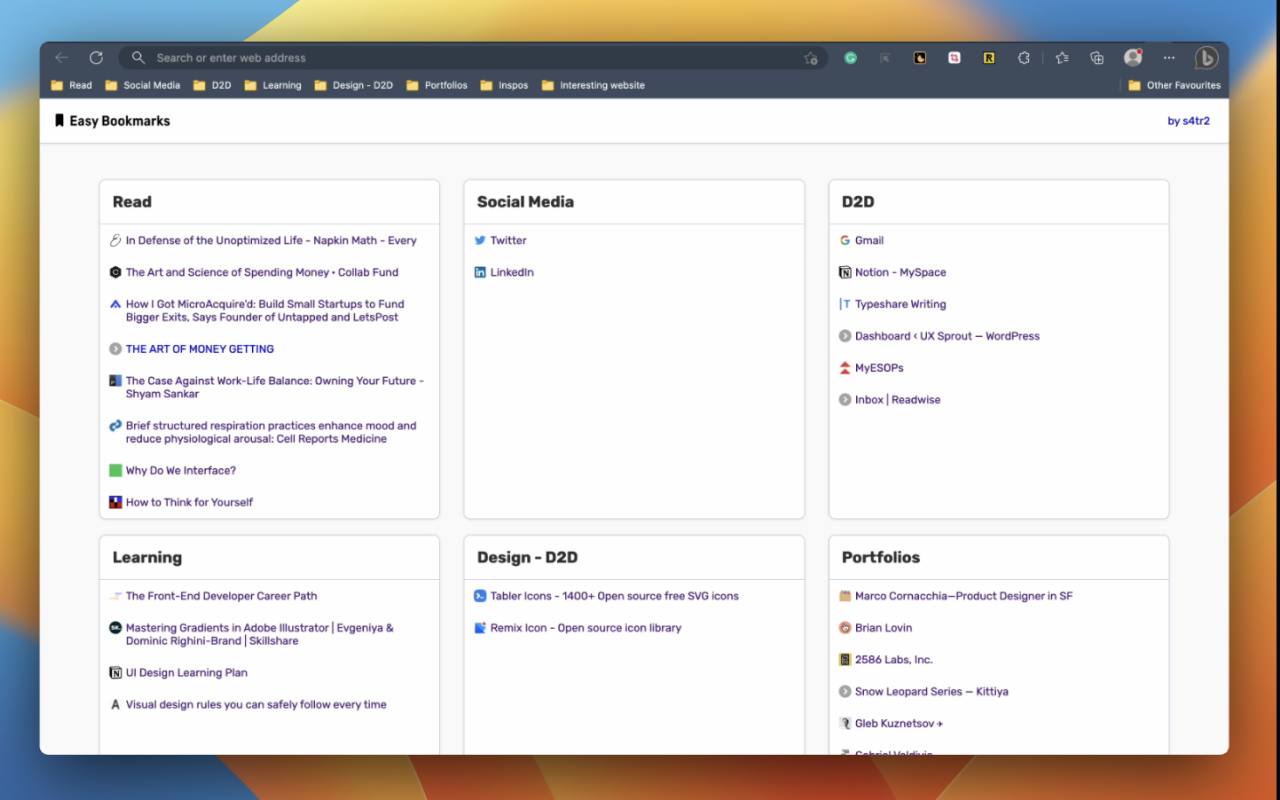Open the Read bookmarks bar folder
This screenshot has height=800, width=1280.
(x=71, y=85)
